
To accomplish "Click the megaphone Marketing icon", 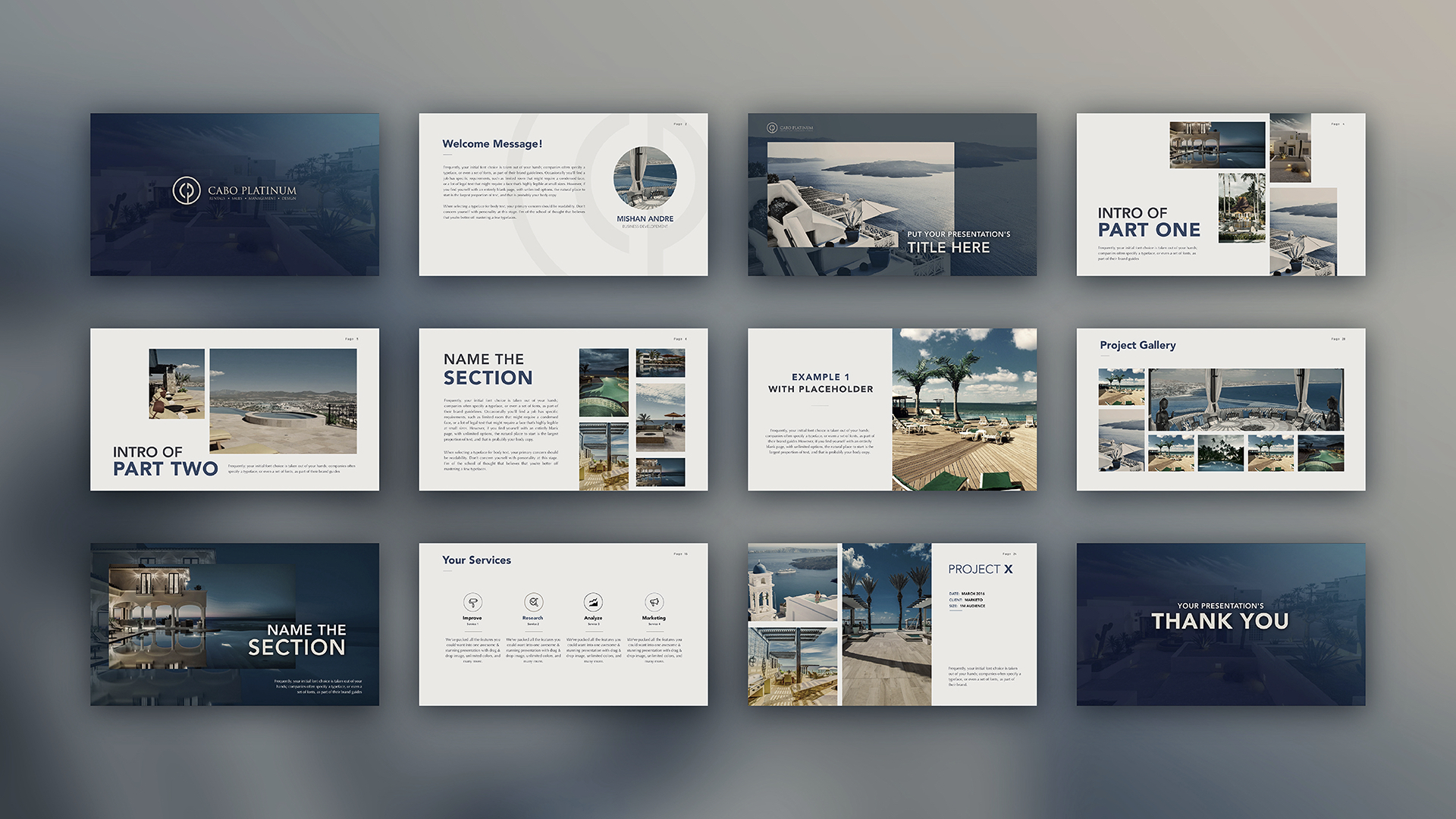I will point(654,602).
